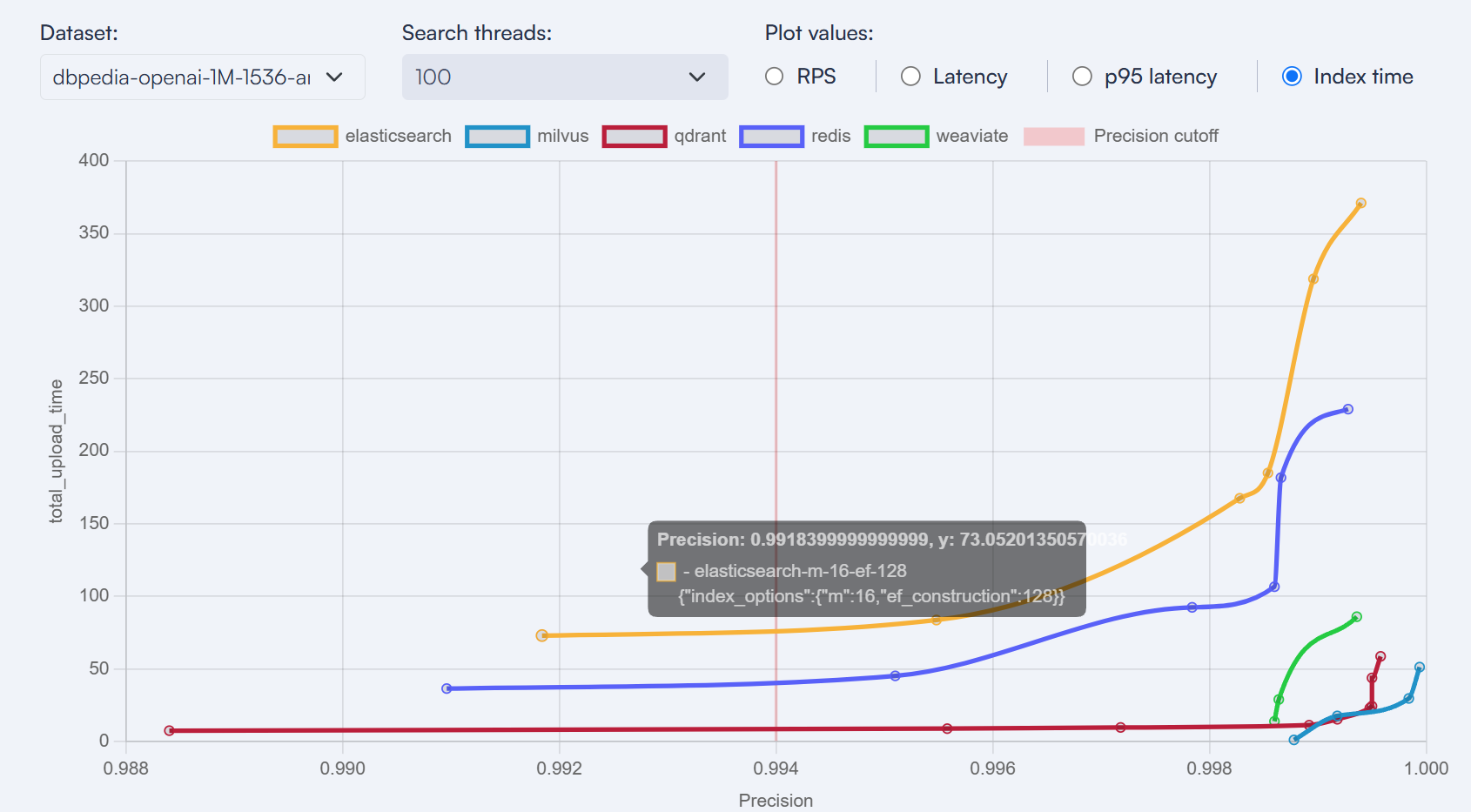Click the RPS label text
Screen dimensions: 1471x812
click(x=816, y=77)
